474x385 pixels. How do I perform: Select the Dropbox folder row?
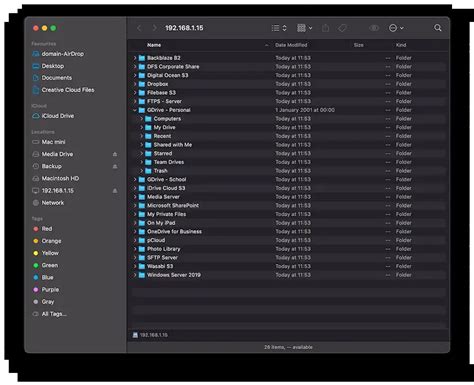288,84
